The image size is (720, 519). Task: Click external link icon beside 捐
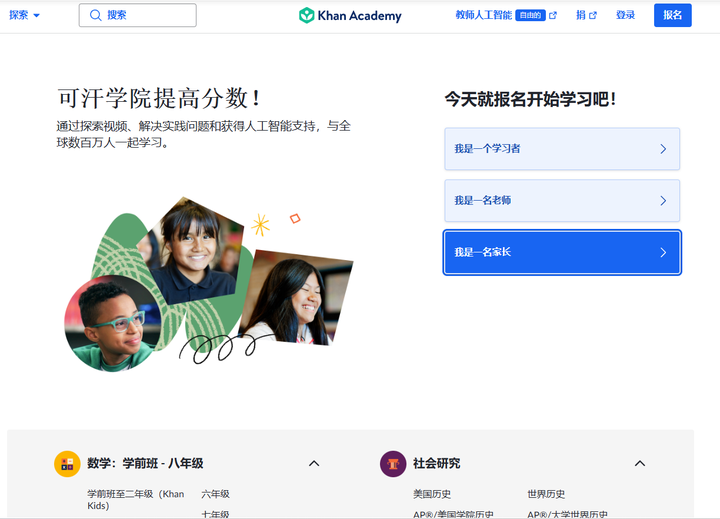point(593,15)
